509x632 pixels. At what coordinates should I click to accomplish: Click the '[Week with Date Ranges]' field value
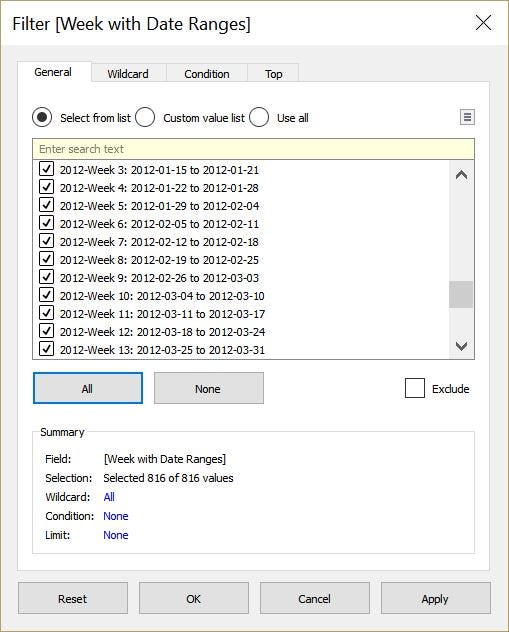165,459
